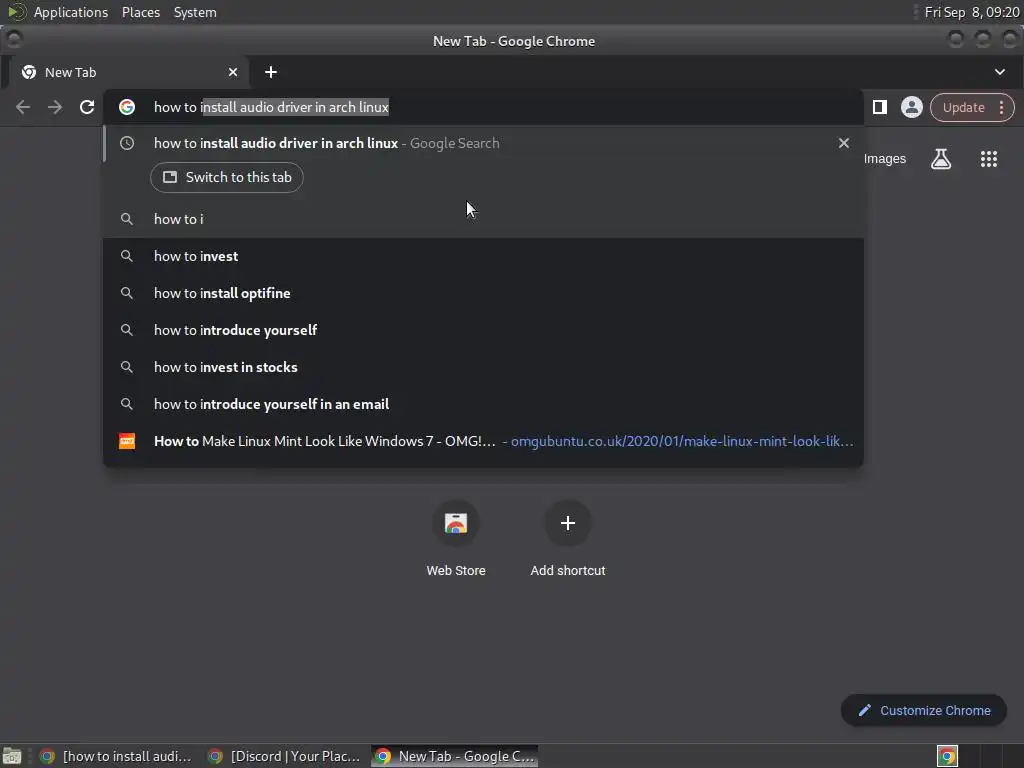The height and width of the screenshot is (768, 1024).
Task: Open the Applications menu
Action: [71, 12]
